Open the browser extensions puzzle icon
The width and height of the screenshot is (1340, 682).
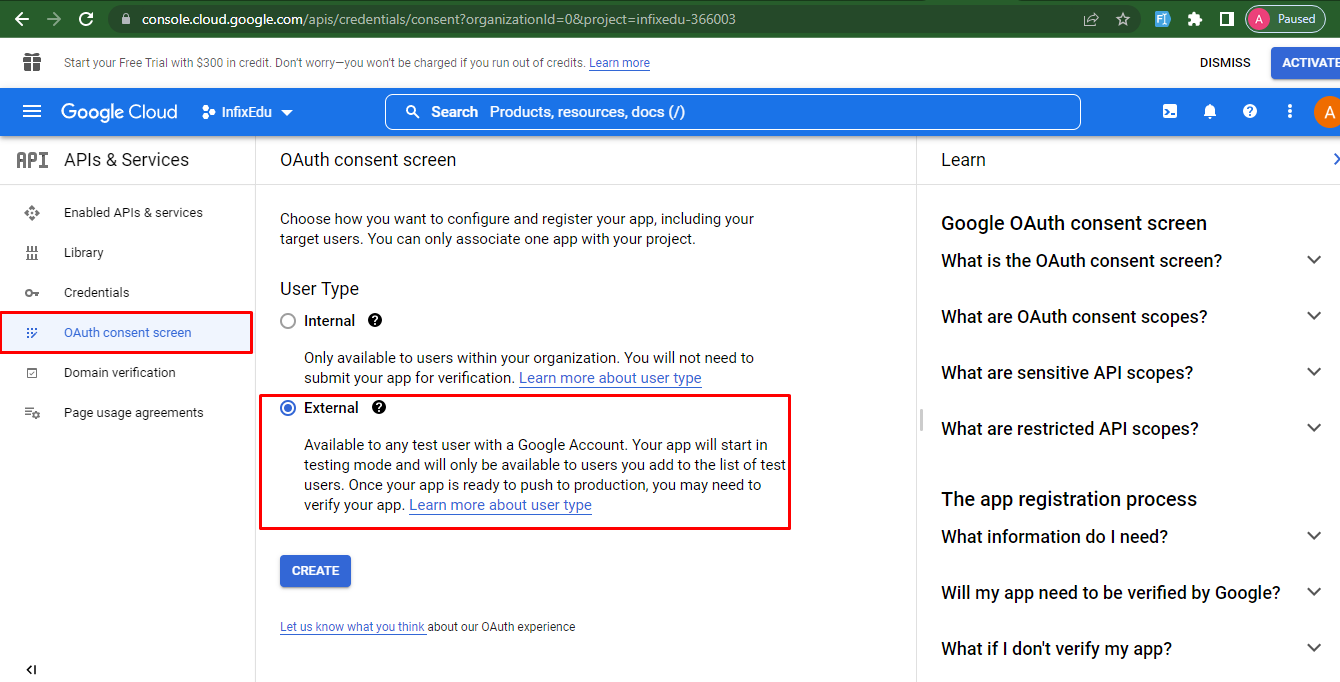(x=1194, y=19)
